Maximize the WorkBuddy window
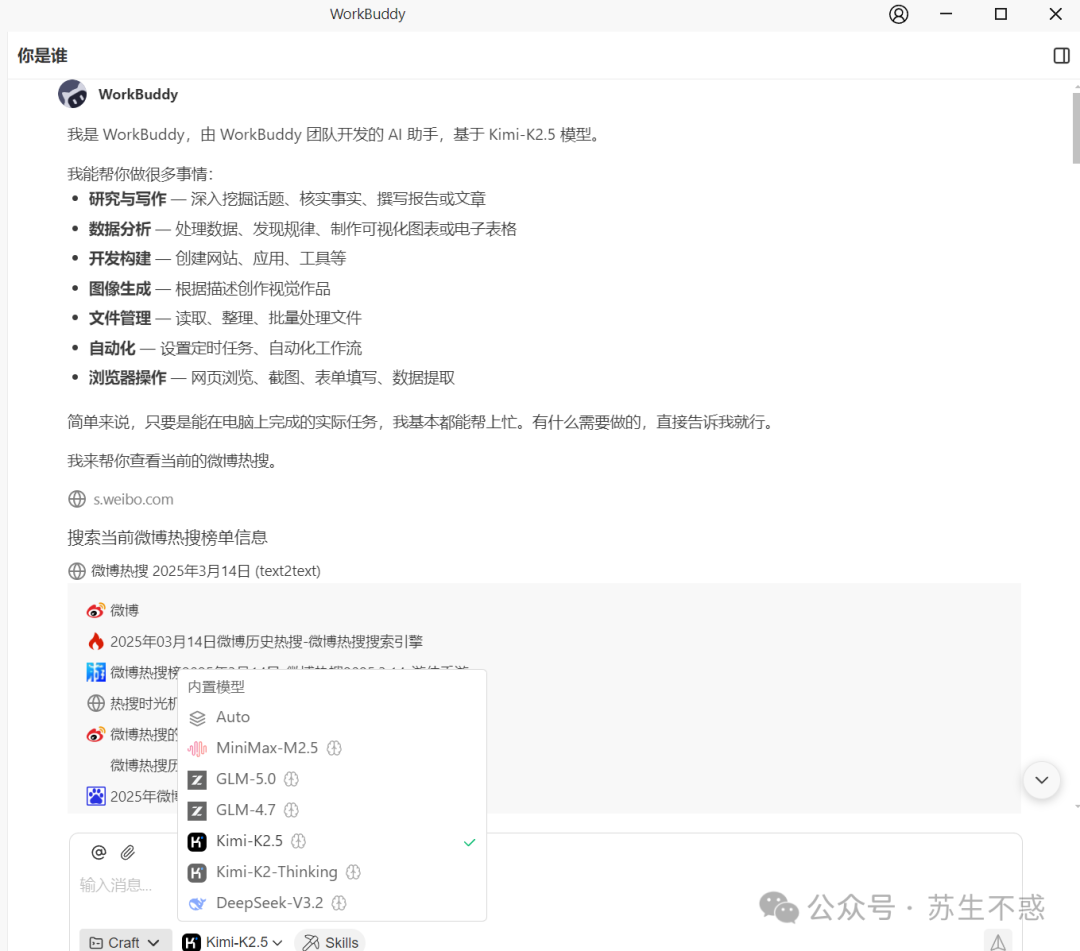 click(1001, 14)
